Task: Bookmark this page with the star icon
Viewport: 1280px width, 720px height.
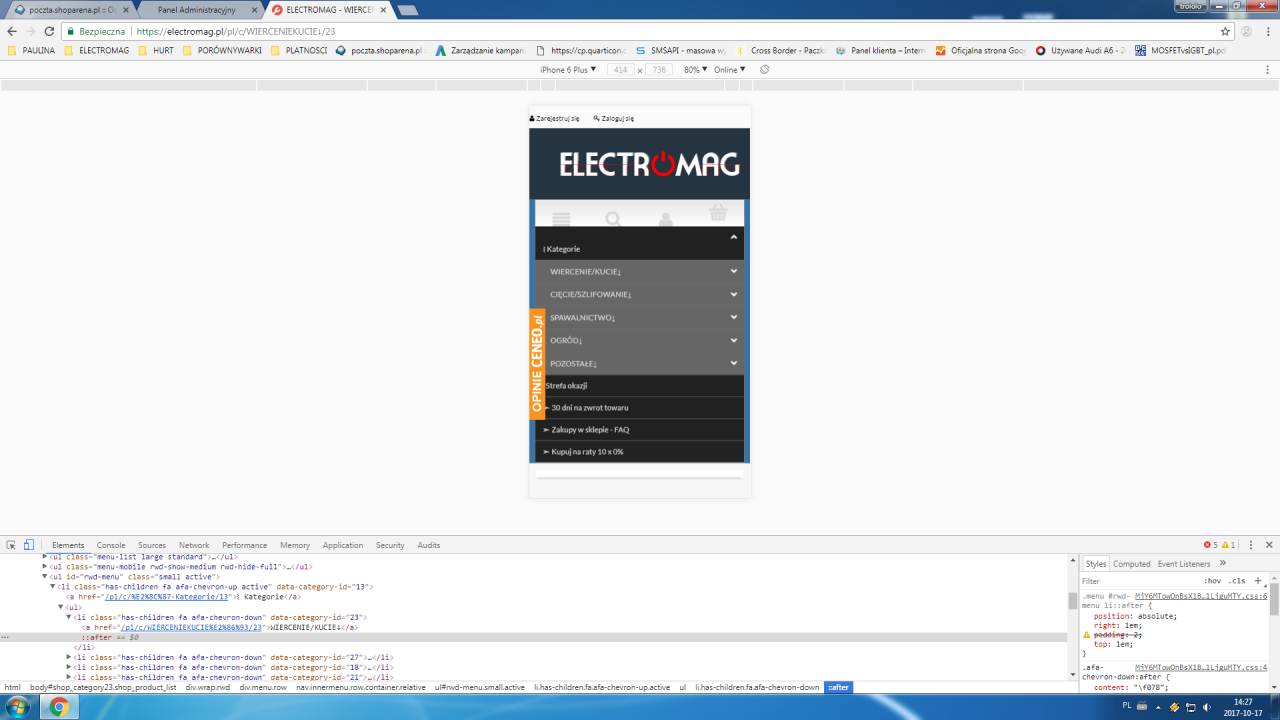Action: [1225, 31]
